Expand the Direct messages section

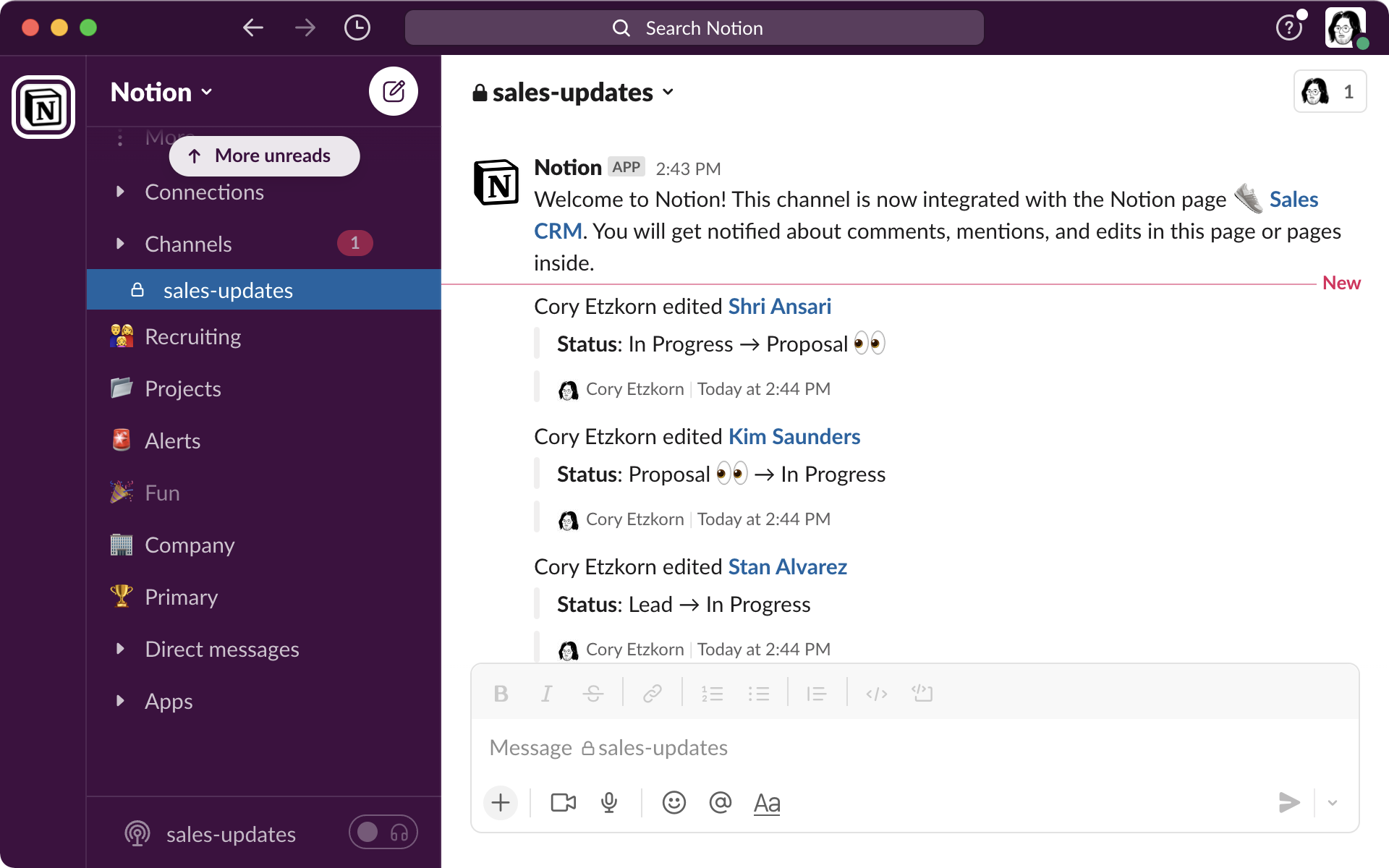pyautogui.click(x=120, y=649)
